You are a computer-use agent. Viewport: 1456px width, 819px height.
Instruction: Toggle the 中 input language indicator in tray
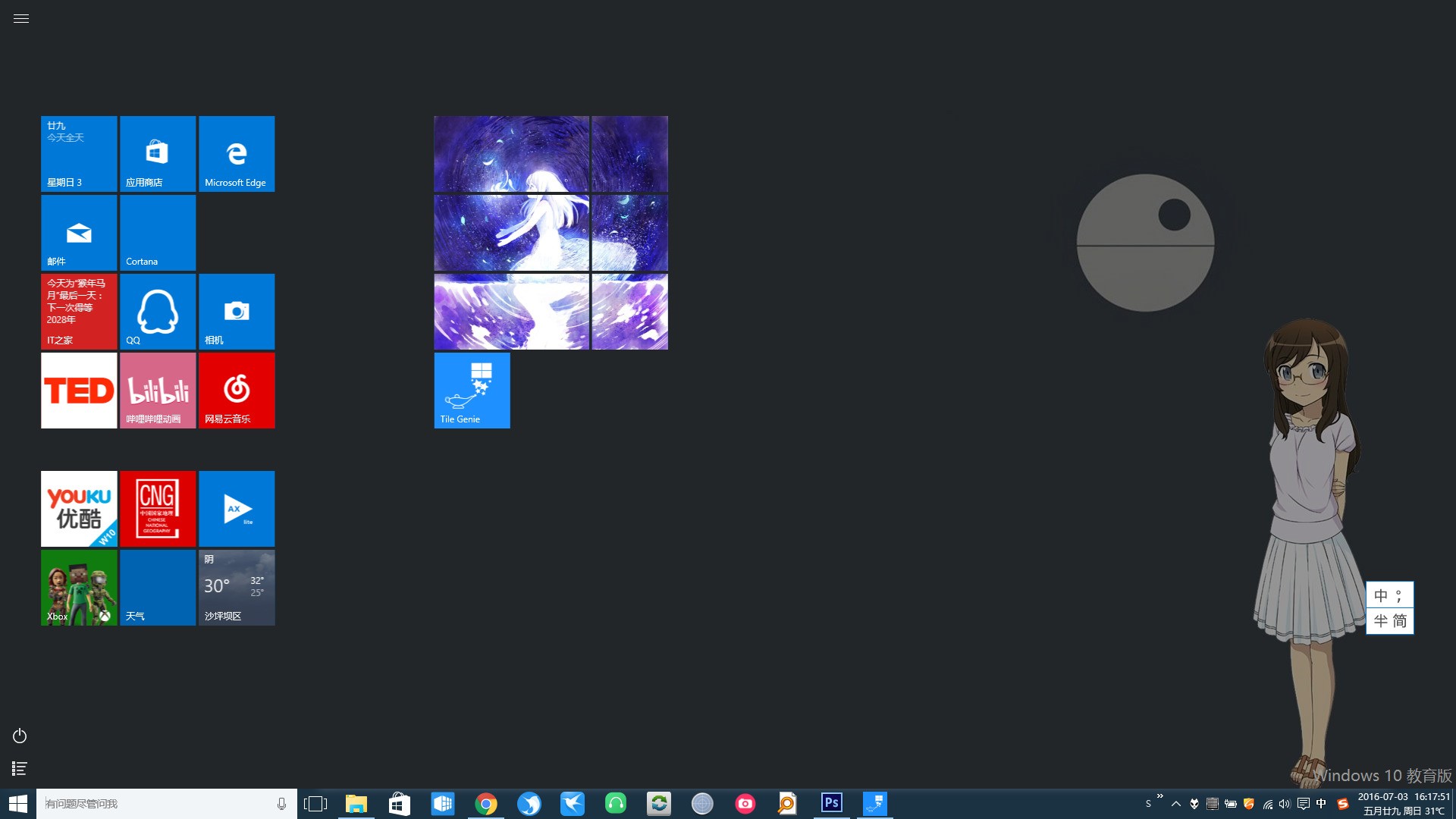[x=1321, y=804]
